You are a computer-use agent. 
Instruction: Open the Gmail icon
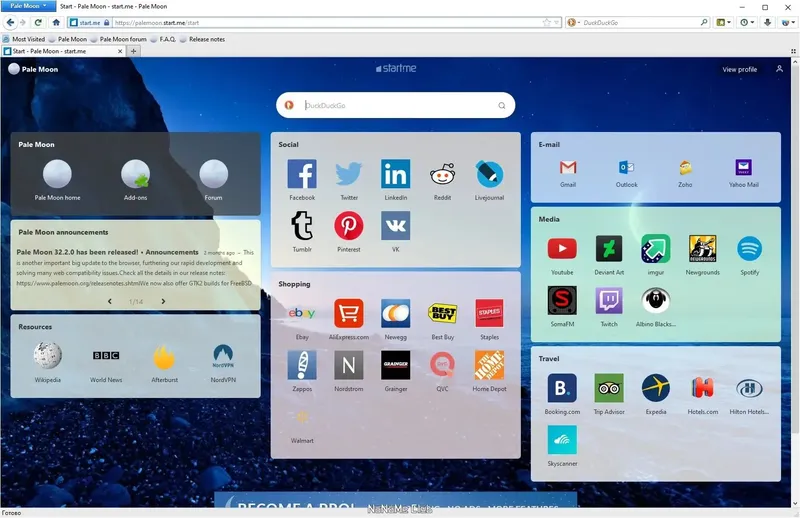point(568,167)
